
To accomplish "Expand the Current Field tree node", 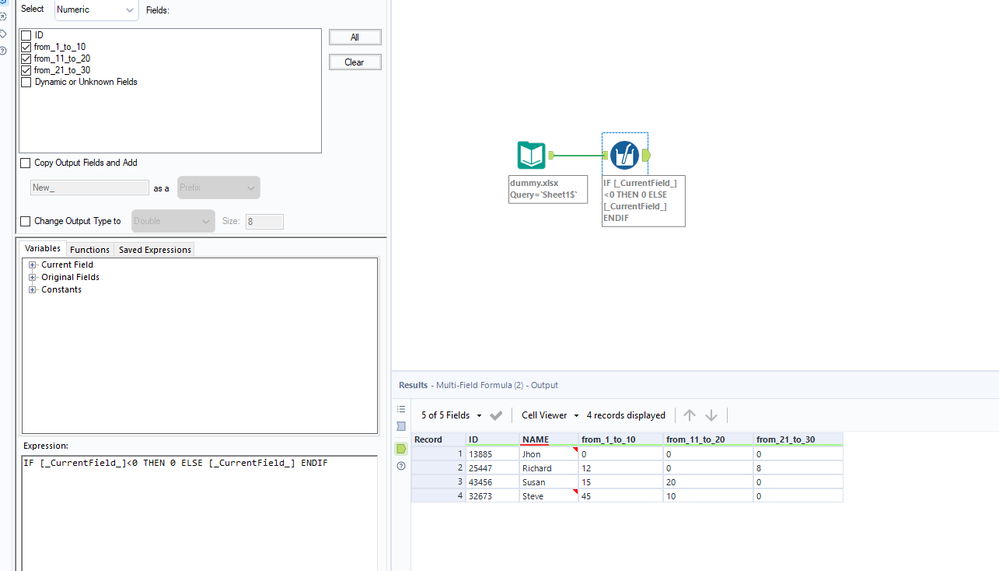I will point(32,264).
